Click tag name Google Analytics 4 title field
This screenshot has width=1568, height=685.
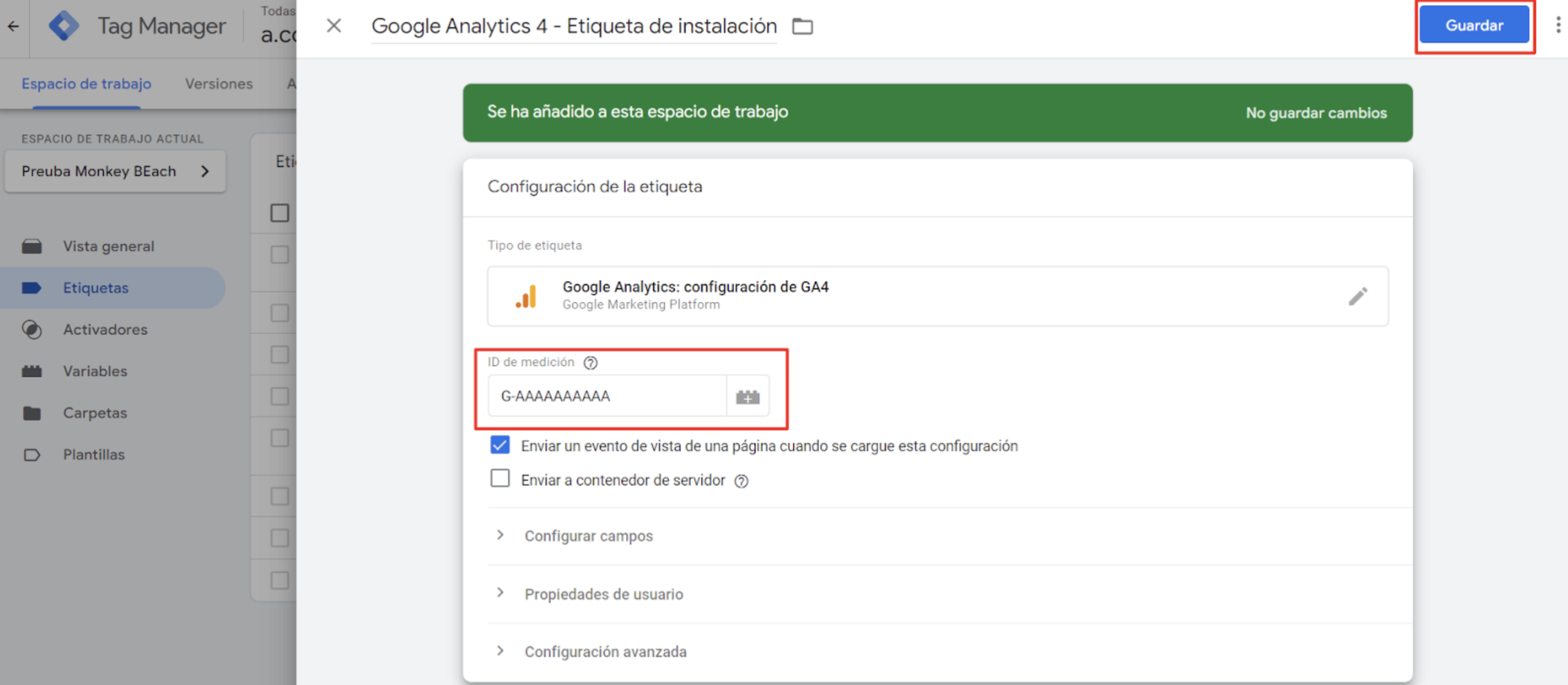point(574,26)
